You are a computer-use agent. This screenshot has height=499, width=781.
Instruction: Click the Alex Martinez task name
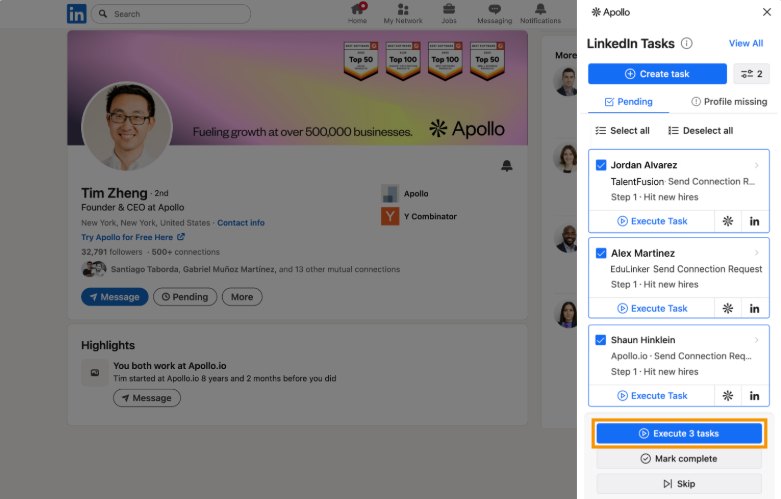[643, 253]
